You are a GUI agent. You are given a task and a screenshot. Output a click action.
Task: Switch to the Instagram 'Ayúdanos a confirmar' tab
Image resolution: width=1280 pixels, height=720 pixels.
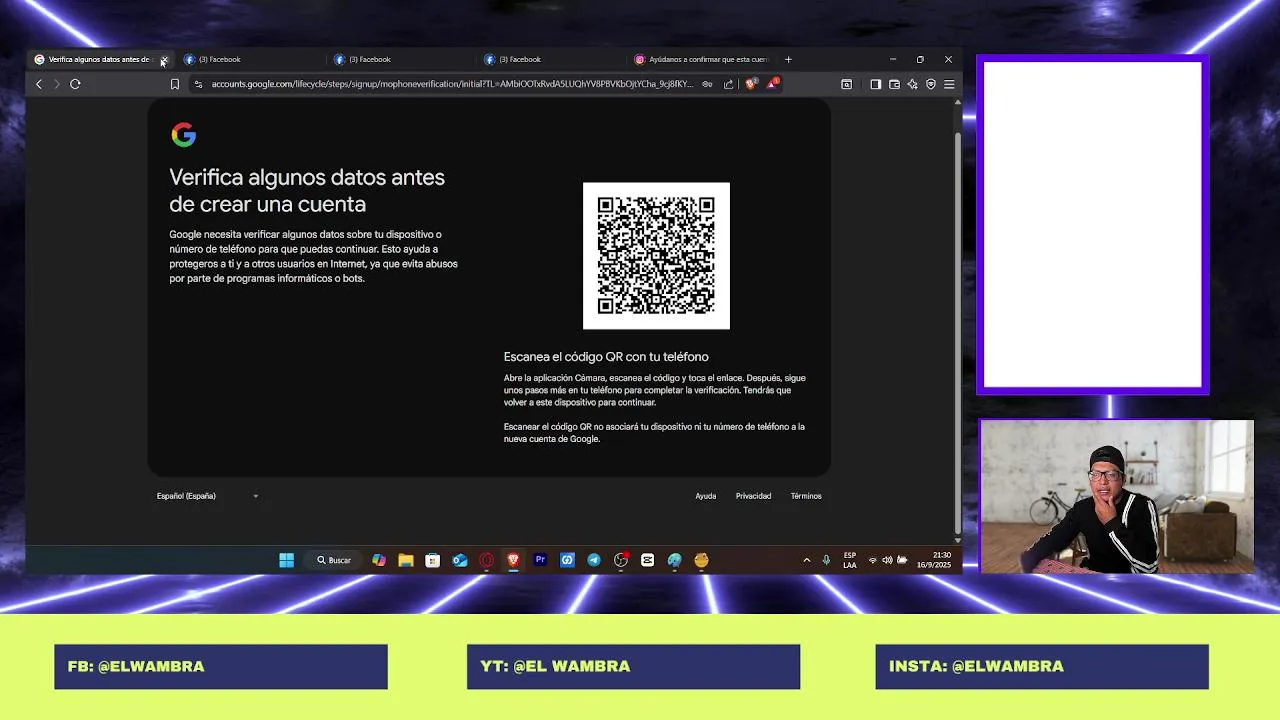click(701, 59)
